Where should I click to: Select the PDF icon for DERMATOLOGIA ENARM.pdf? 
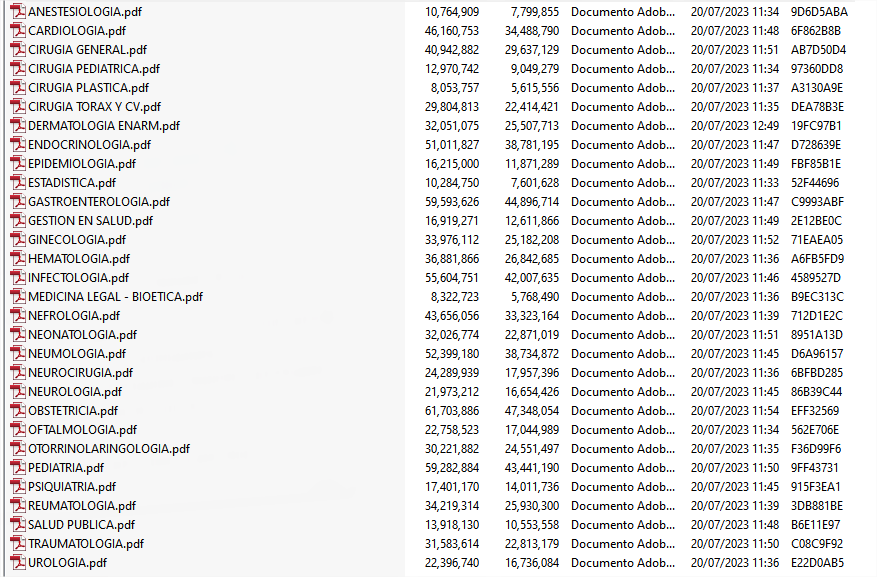tap(17, 126)
